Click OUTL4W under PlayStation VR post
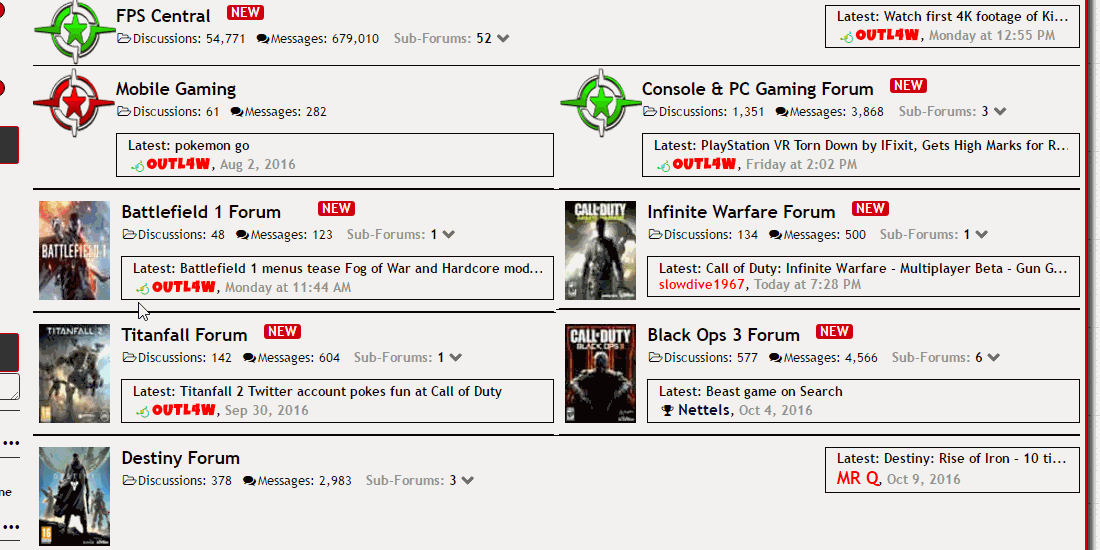 (704, 164)
